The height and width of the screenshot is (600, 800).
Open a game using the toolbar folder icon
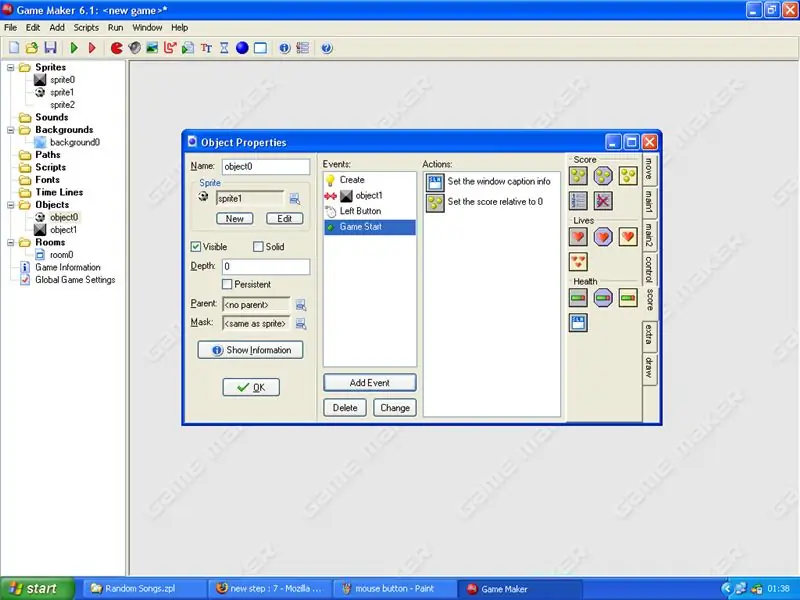tap(32, 48)
